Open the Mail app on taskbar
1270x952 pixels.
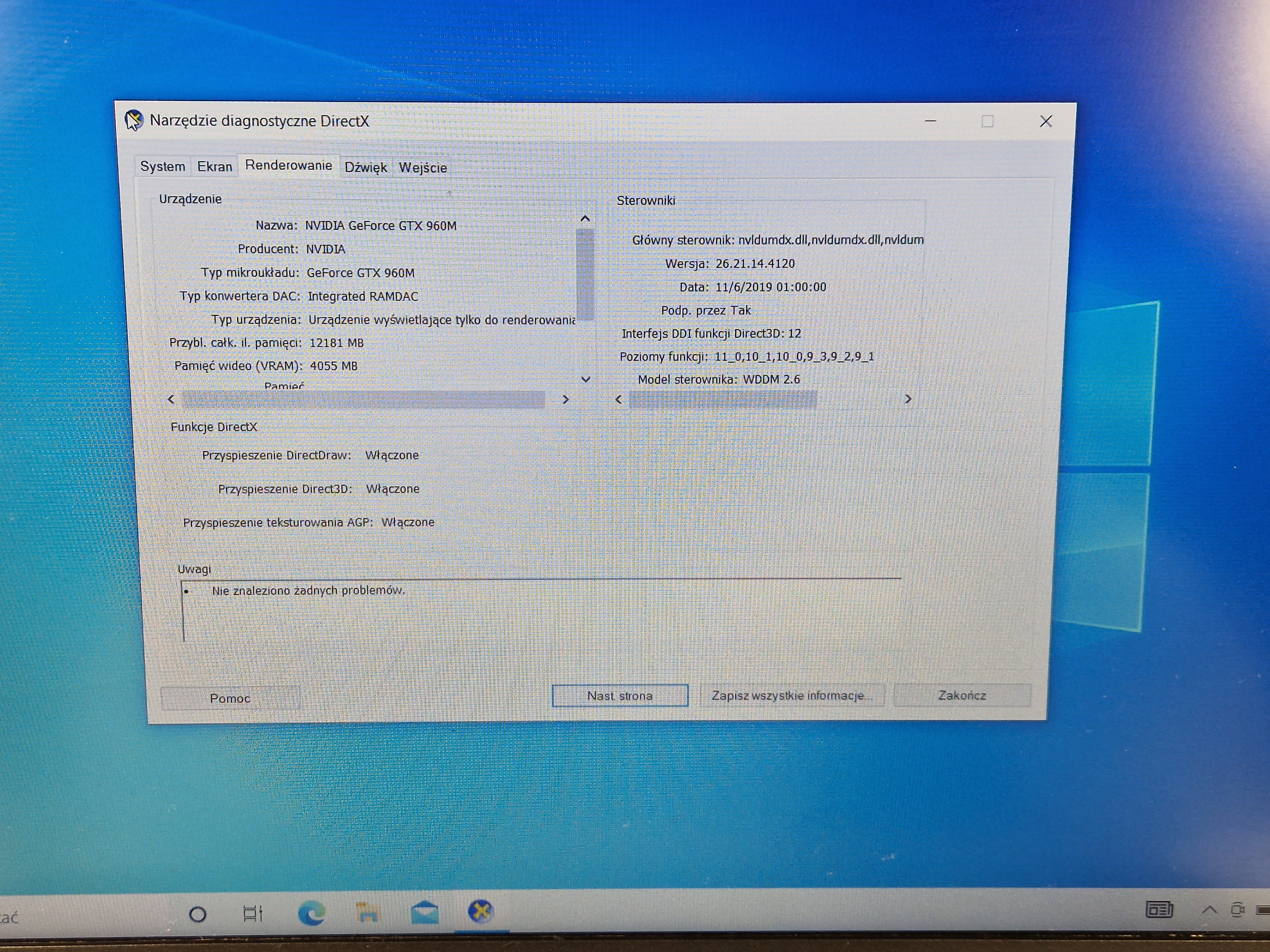click(425, 912)
